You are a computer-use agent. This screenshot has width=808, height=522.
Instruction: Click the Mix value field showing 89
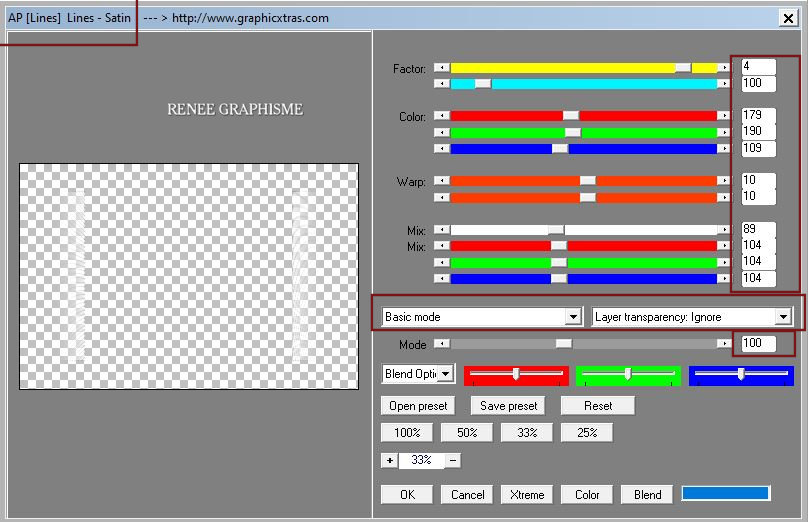758,229
